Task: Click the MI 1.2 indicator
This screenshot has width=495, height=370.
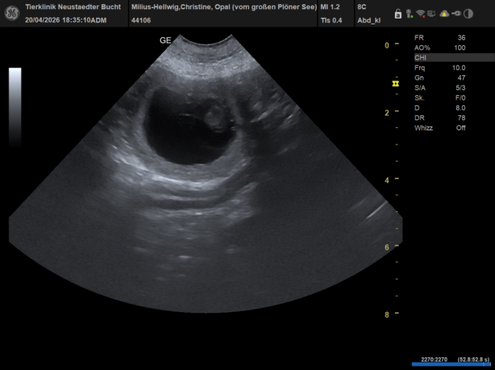Action: (x=330, y=7)
